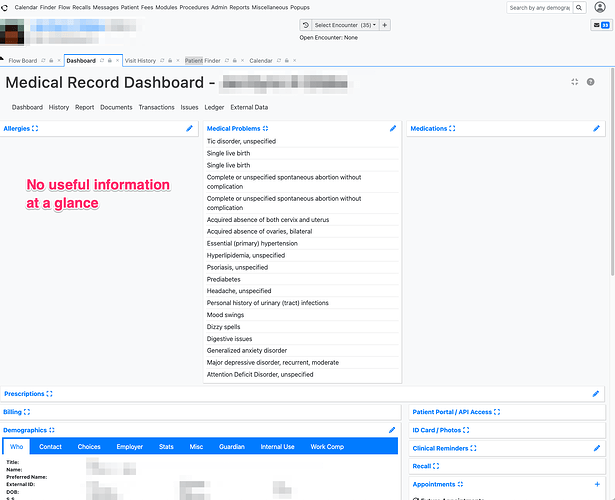Open the Patient top menu
The height and width of the screenshot is (500, 615).
129,7
